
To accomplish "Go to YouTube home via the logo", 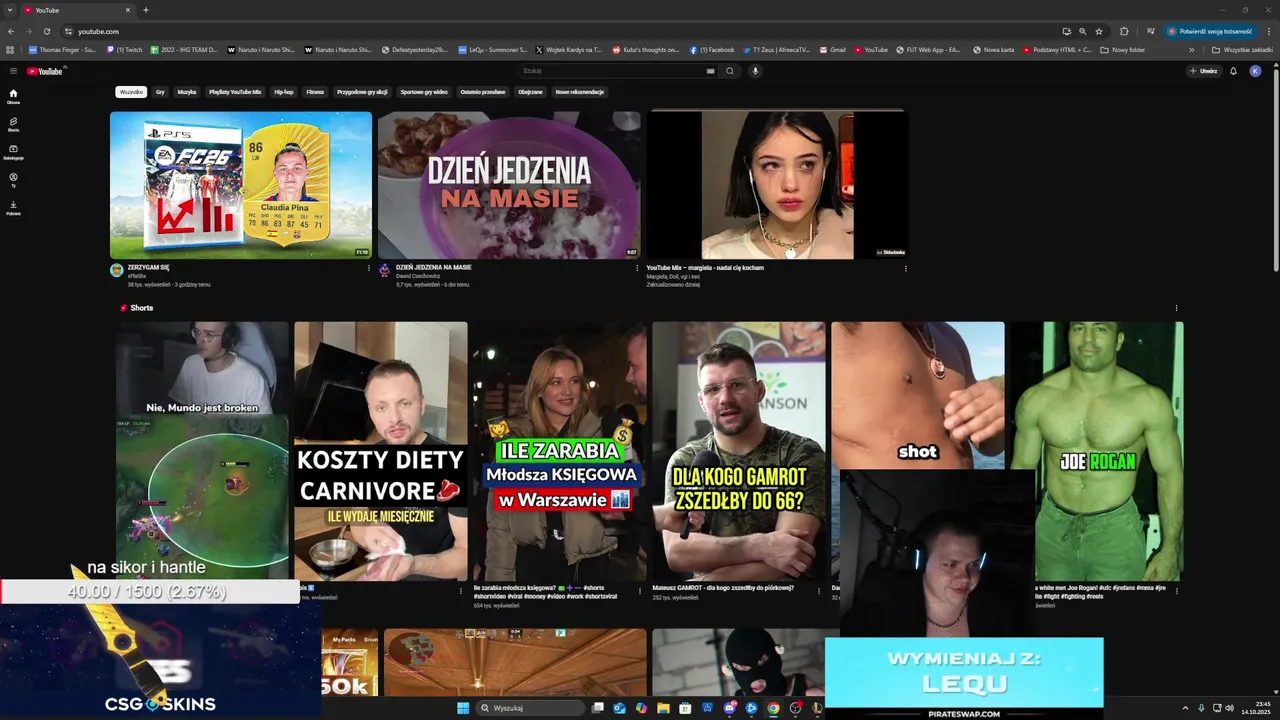I will 45,71.
